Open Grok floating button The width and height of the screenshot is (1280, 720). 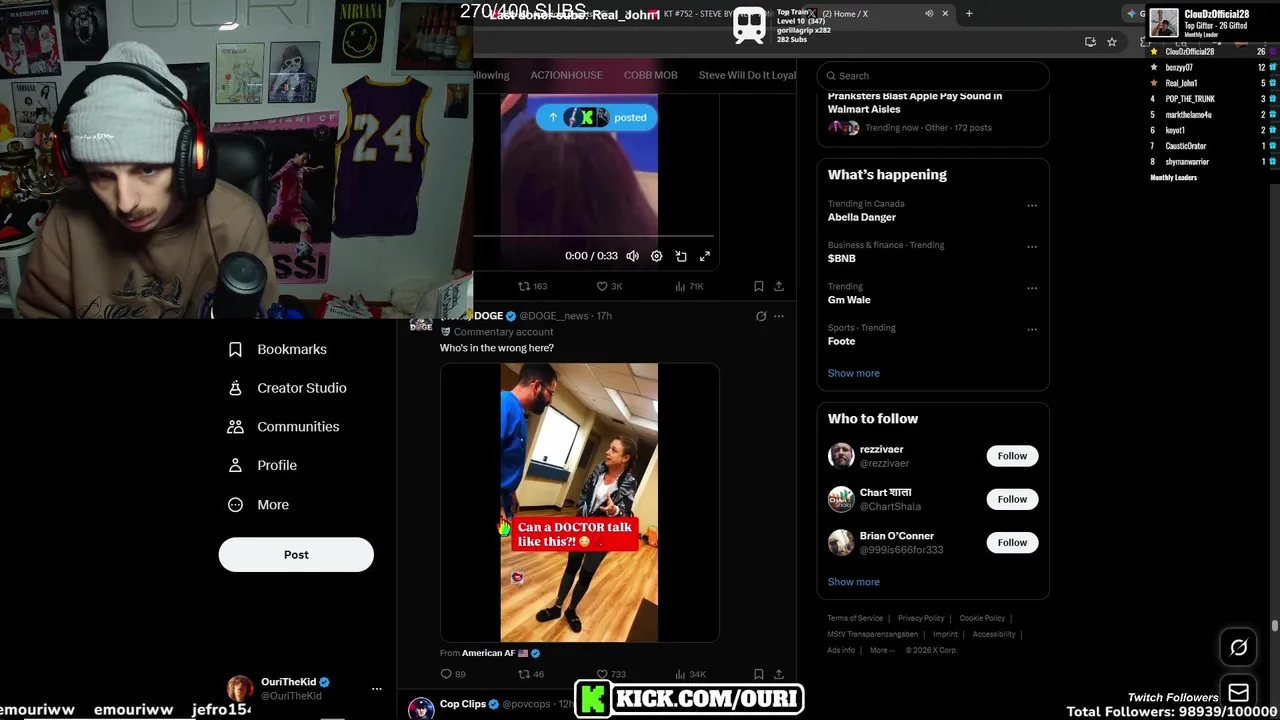click(x=1238, y=648)
